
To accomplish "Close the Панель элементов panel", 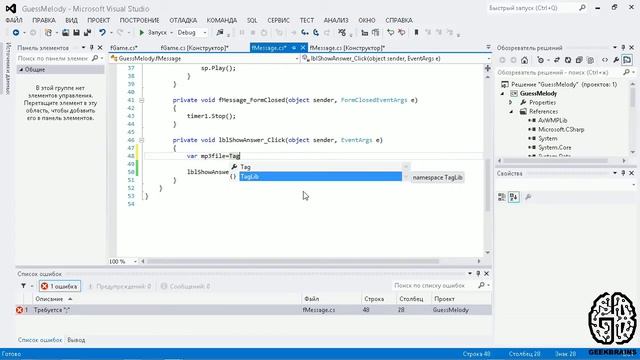I will tap(100, 48).
